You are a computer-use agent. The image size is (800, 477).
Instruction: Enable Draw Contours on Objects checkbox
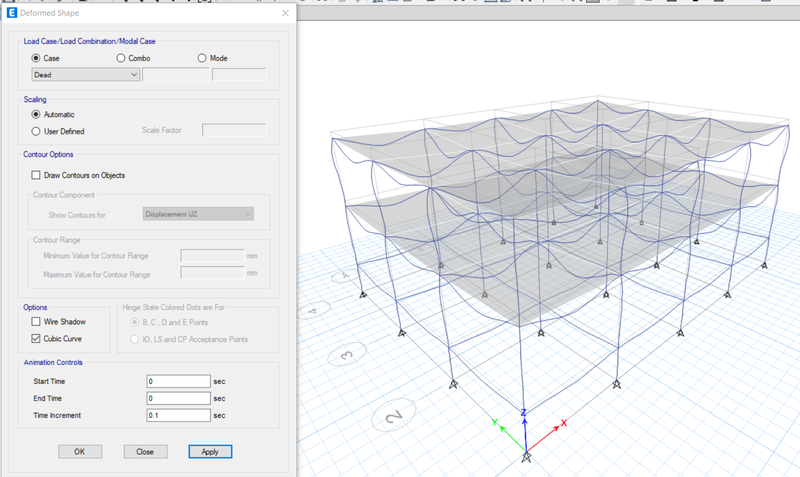tap(36, 175)
